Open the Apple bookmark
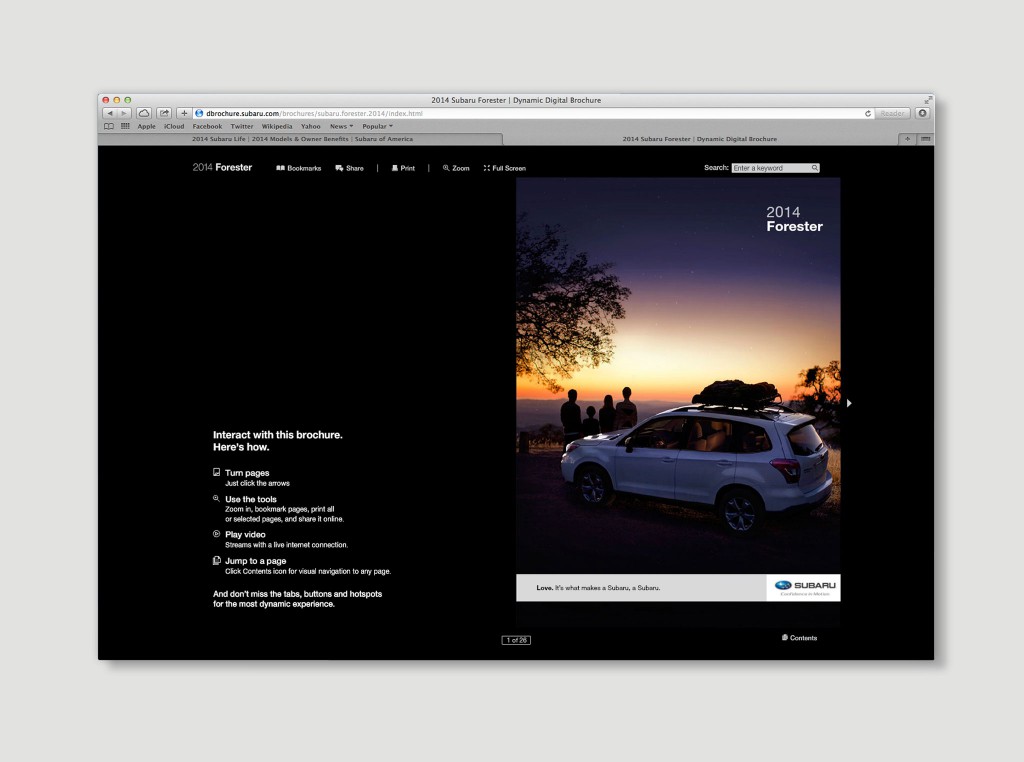 (x=146, y=127)
